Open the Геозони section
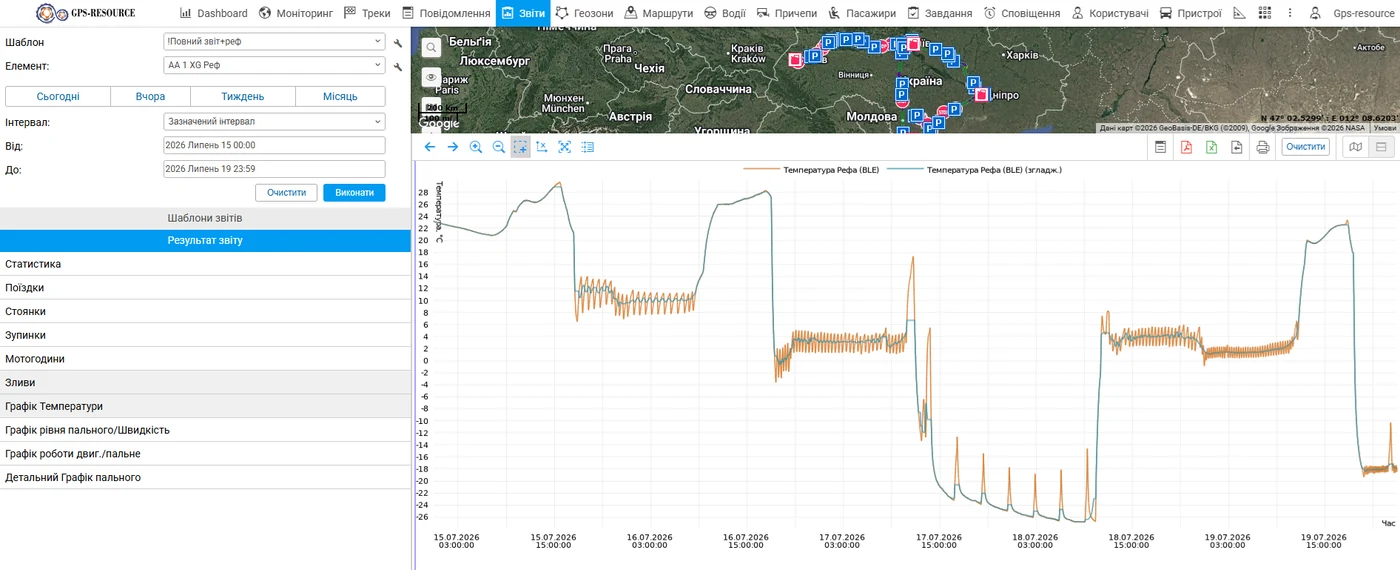This screenshot has width=1400, height=570. coord(584,13)
